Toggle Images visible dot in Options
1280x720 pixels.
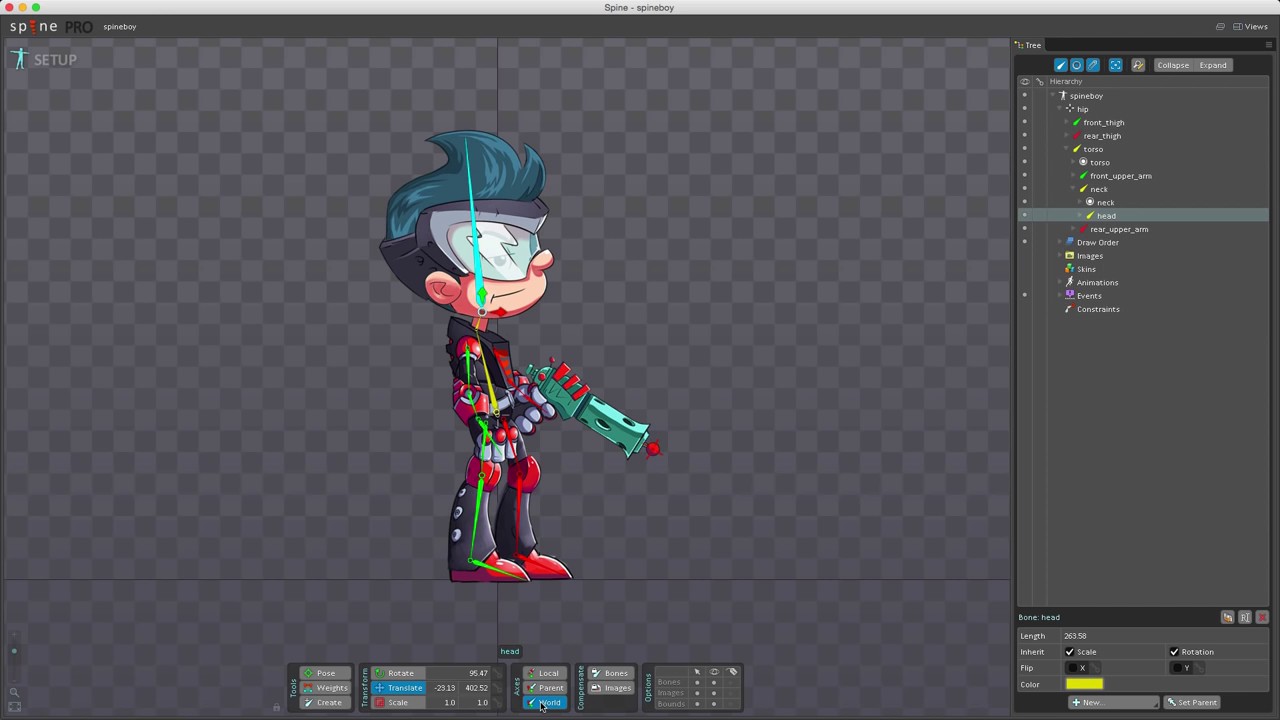tap(714, 693)
